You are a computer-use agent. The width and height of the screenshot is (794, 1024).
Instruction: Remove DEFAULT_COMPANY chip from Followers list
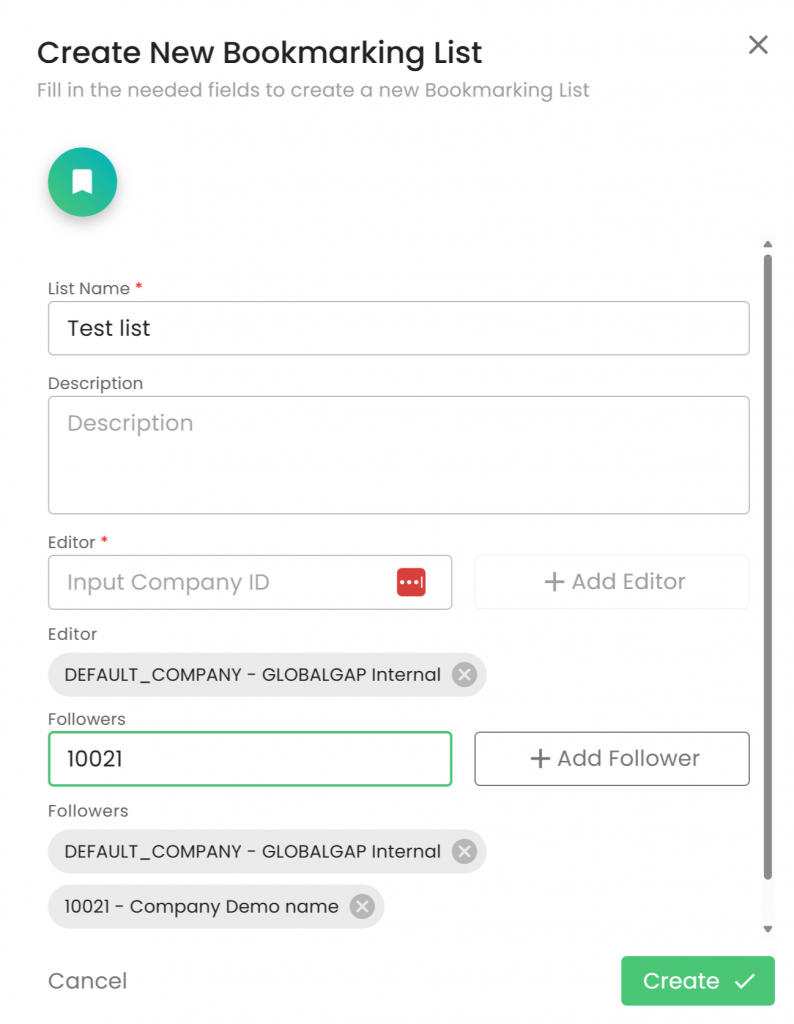point(464,852)
